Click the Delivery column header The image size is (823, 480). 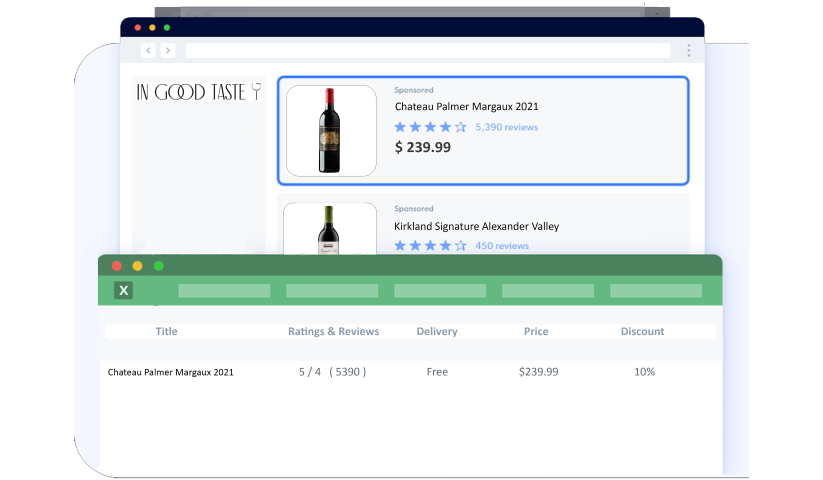pos(437,332)
